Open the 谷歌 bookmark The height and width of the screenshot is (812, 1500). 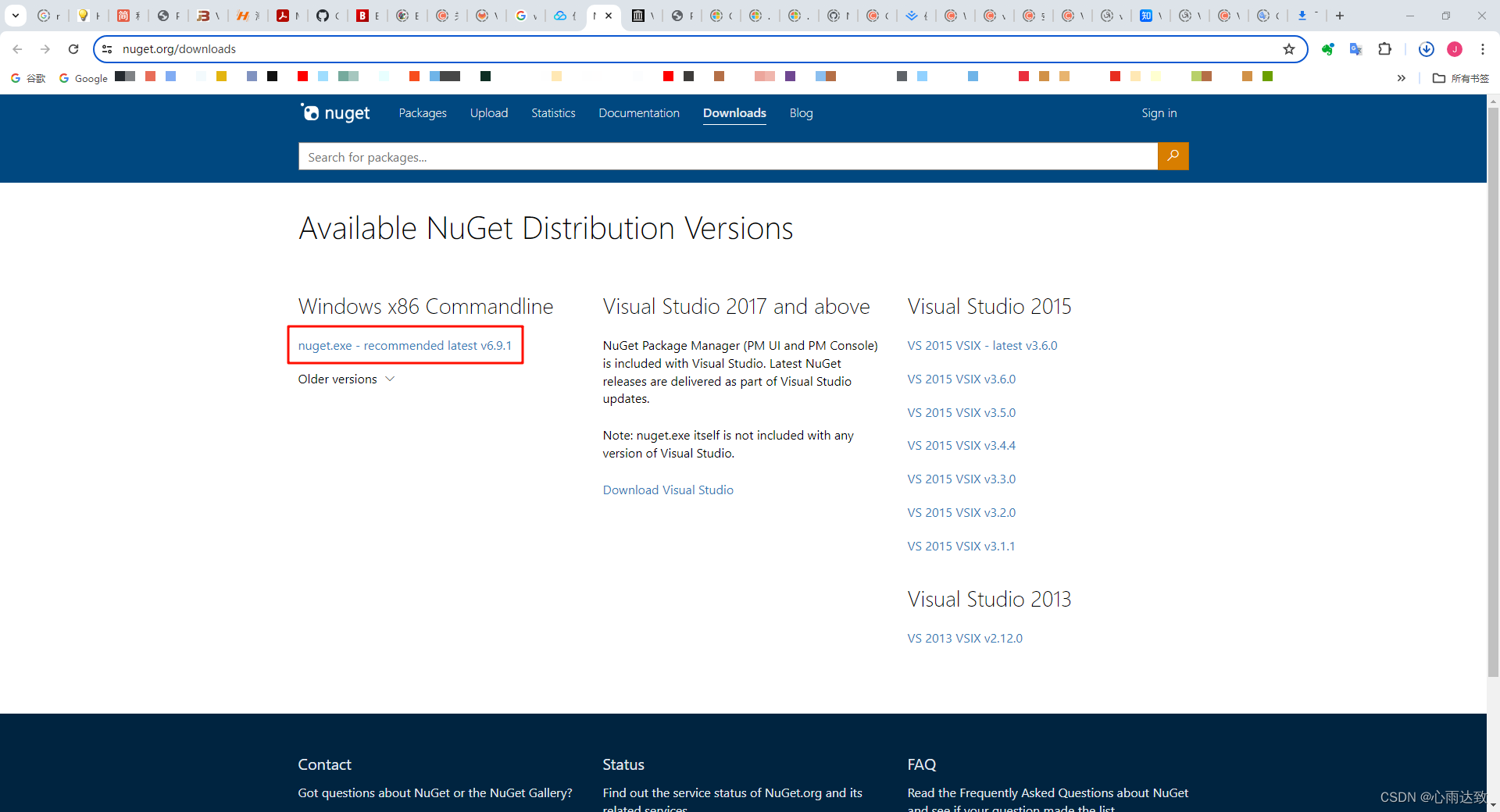(x=28, y=78)
